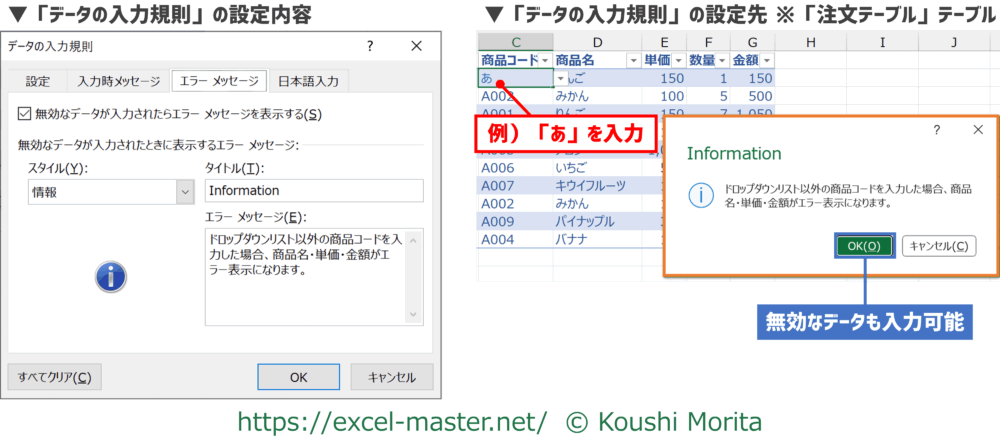Click the error message text scrollbar
Viewport: 1000px width, 442px height.
[415, 277]
